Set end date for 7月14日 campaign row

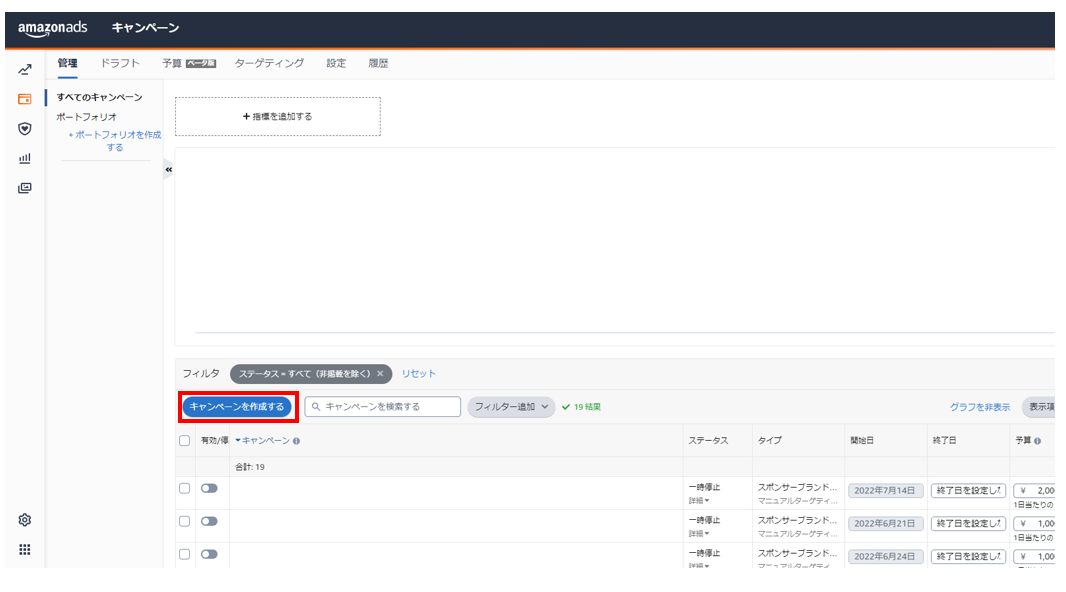(968, 490)
